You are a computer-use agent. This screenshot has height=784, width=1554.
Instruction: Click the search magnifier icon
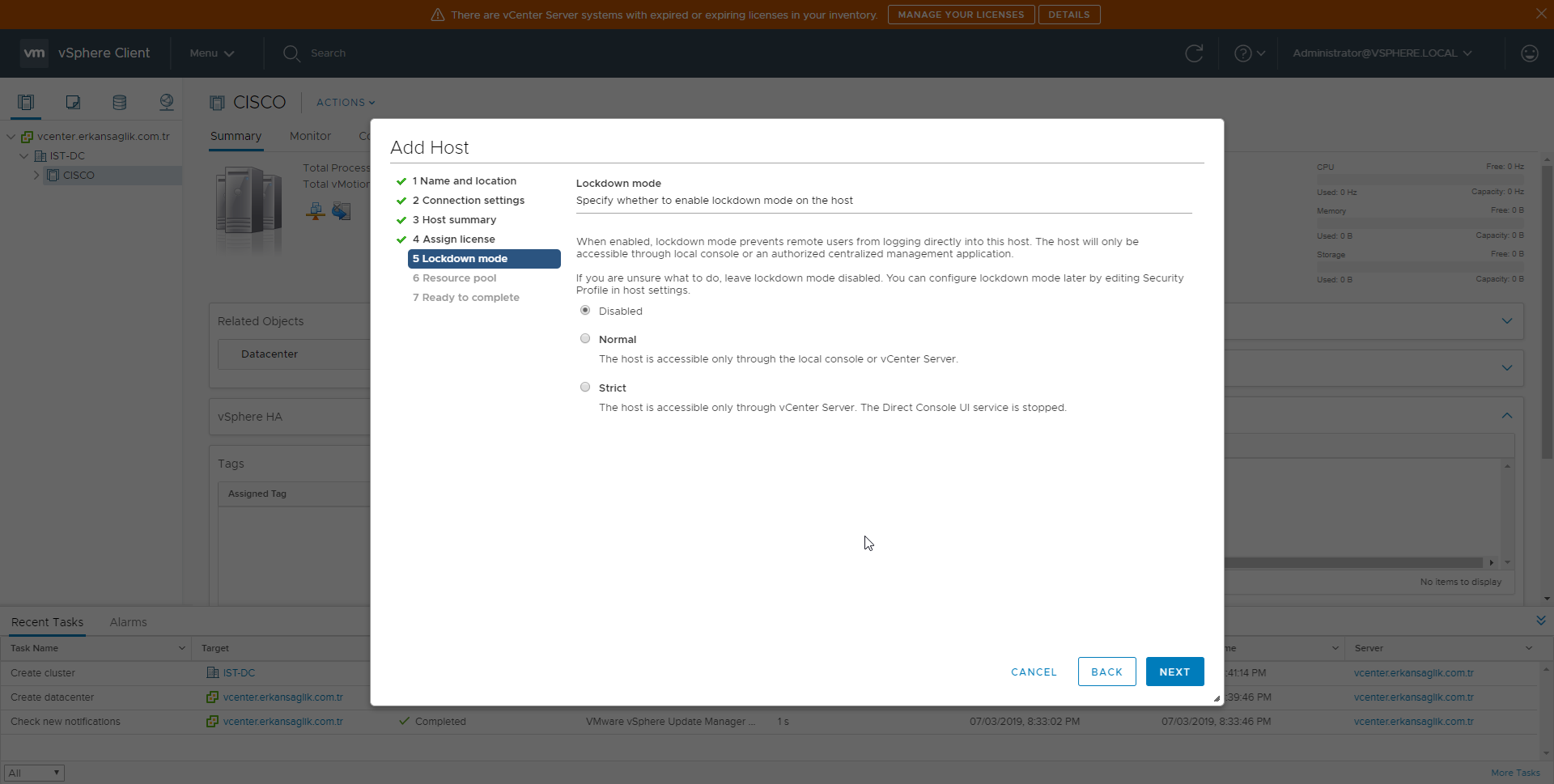(291, 53)
